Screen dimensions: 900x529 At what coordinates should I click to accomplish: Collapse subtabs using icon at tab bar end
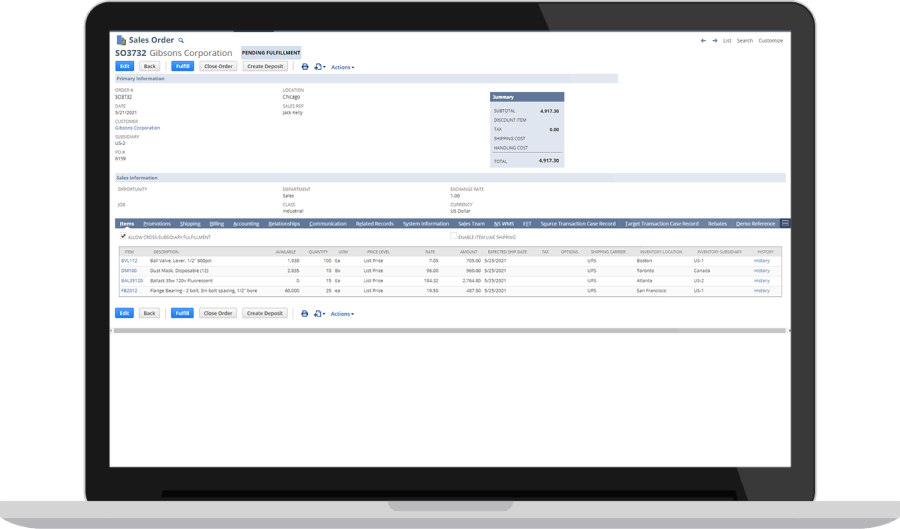tap(785, 223)
